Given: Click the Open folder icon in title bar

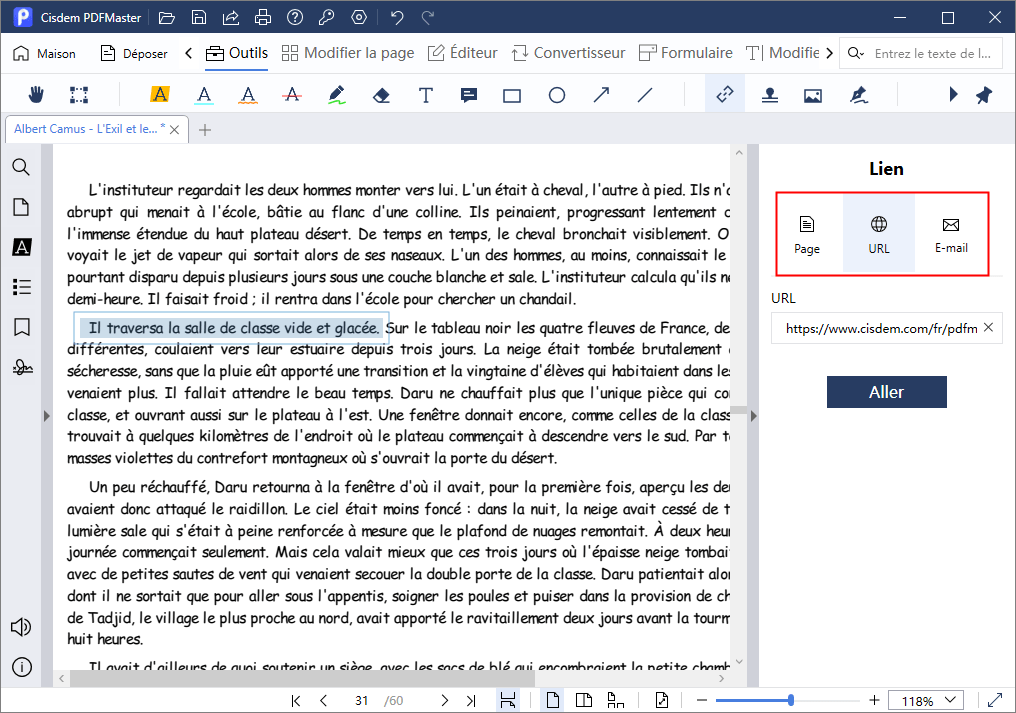Looking at the screenshot, I should [x=167, y=18].
